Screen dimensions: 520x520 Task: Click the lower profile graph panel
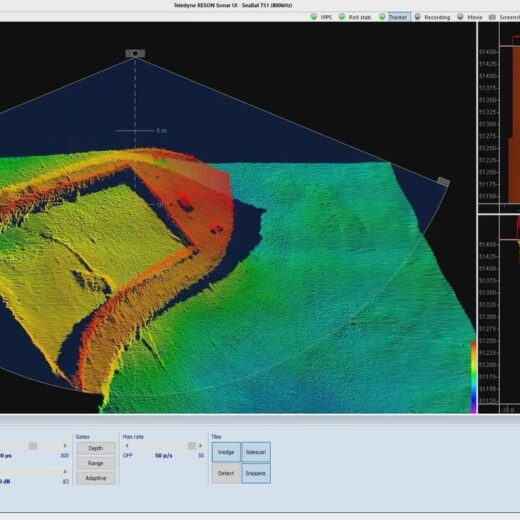[x=499, y=314]
